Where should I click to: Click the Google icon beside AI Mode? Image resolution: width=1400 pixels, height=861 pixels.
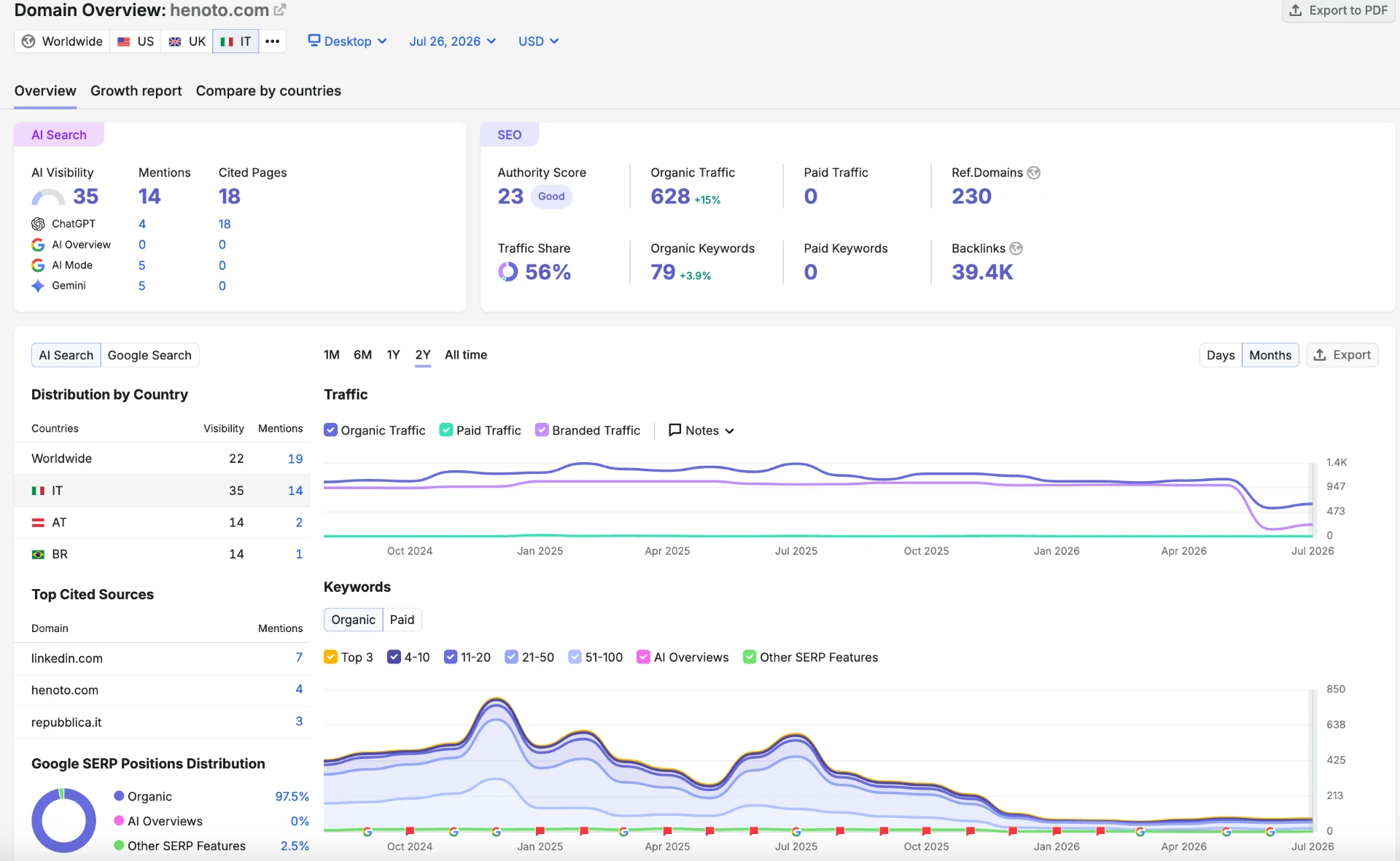[x=38, y=265]
